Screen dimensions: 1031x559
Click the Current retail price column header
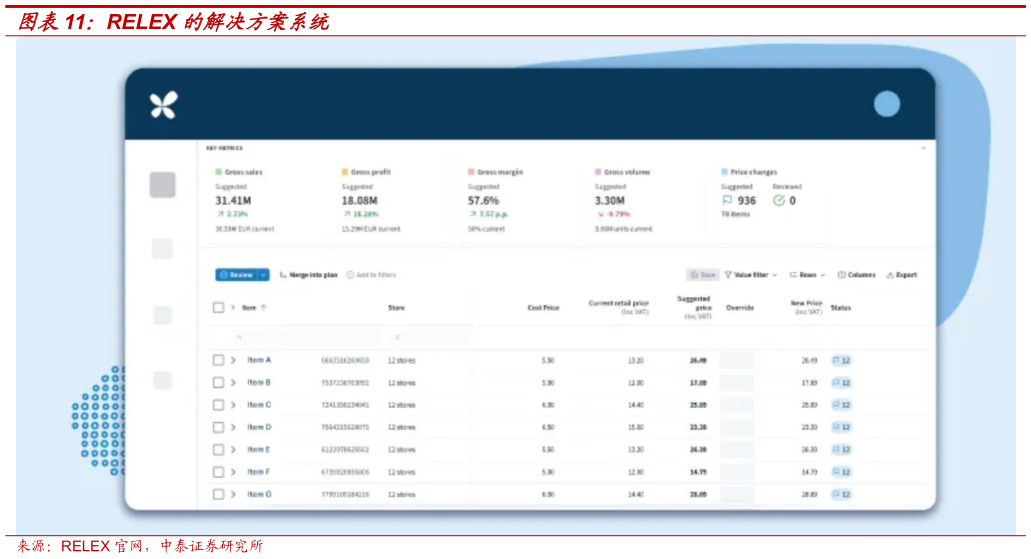pyautogui.click(x=619, y=307)
